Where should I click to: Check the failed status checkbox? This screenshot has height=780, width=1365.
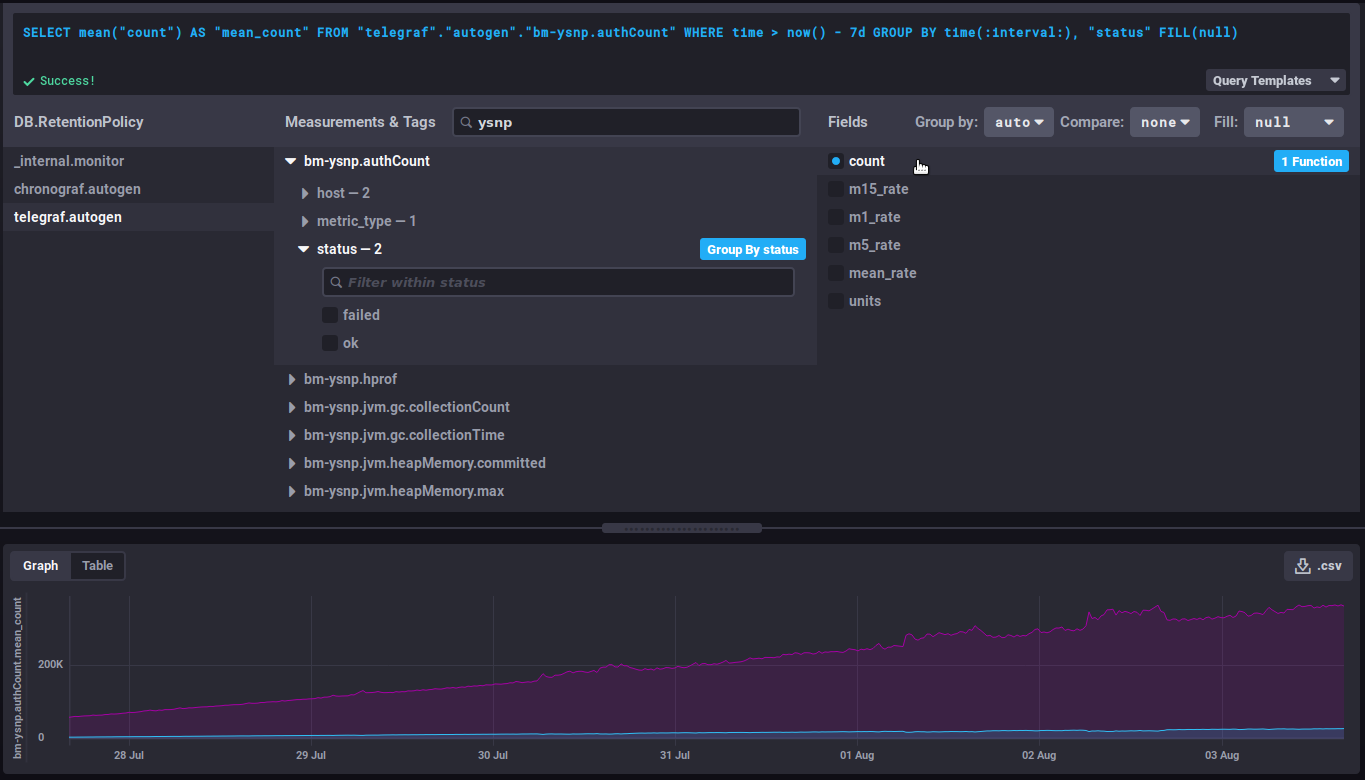click(x=330, y=315)
